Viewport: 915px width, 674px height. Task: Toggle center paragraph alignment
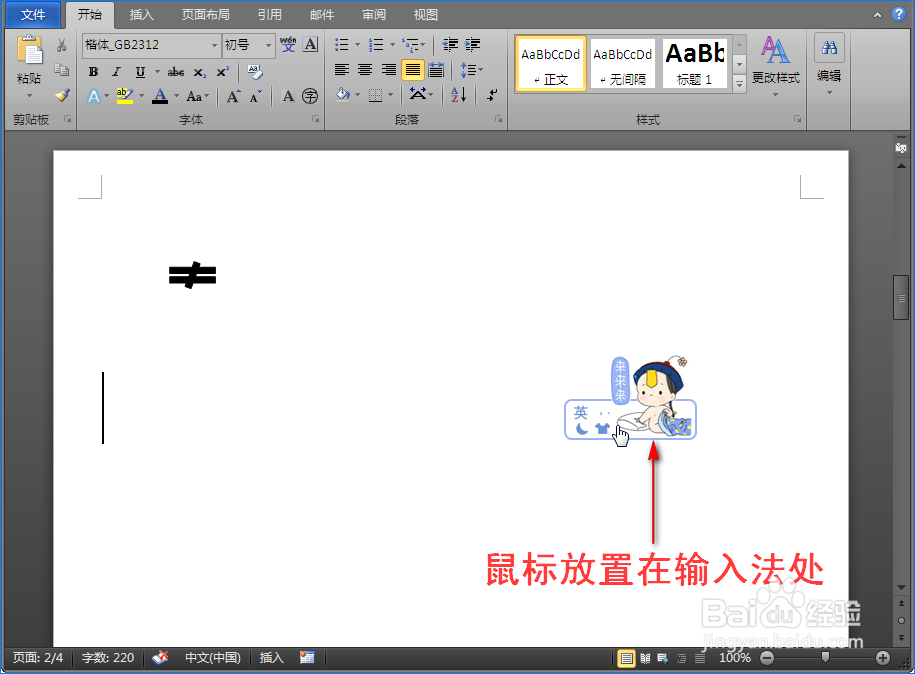[x=365, y=69]
